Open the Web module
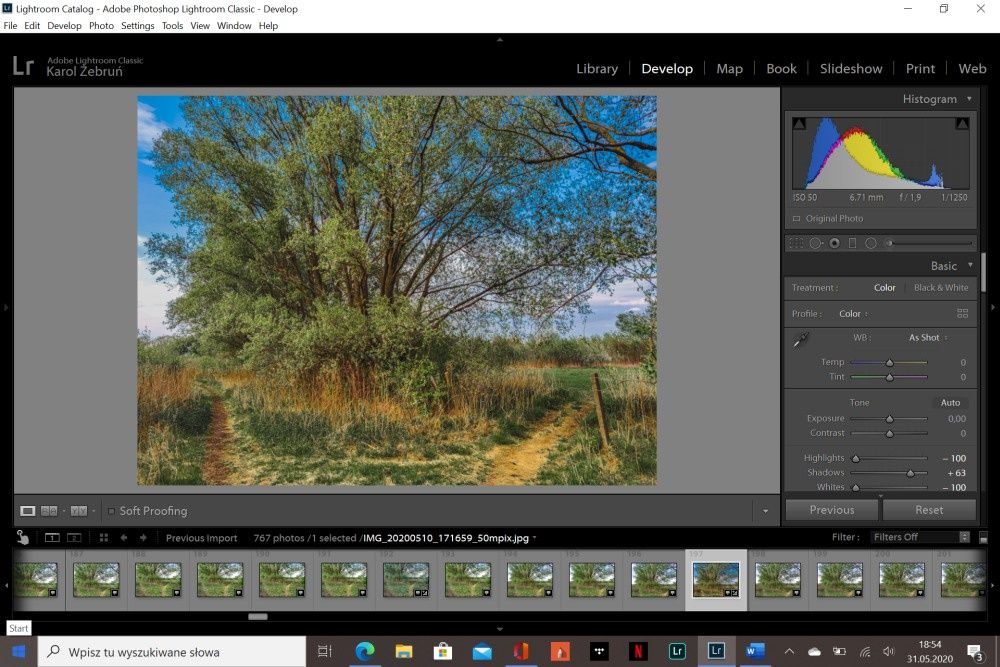This screenshot has width=1000, height=667. click(972, 68)
